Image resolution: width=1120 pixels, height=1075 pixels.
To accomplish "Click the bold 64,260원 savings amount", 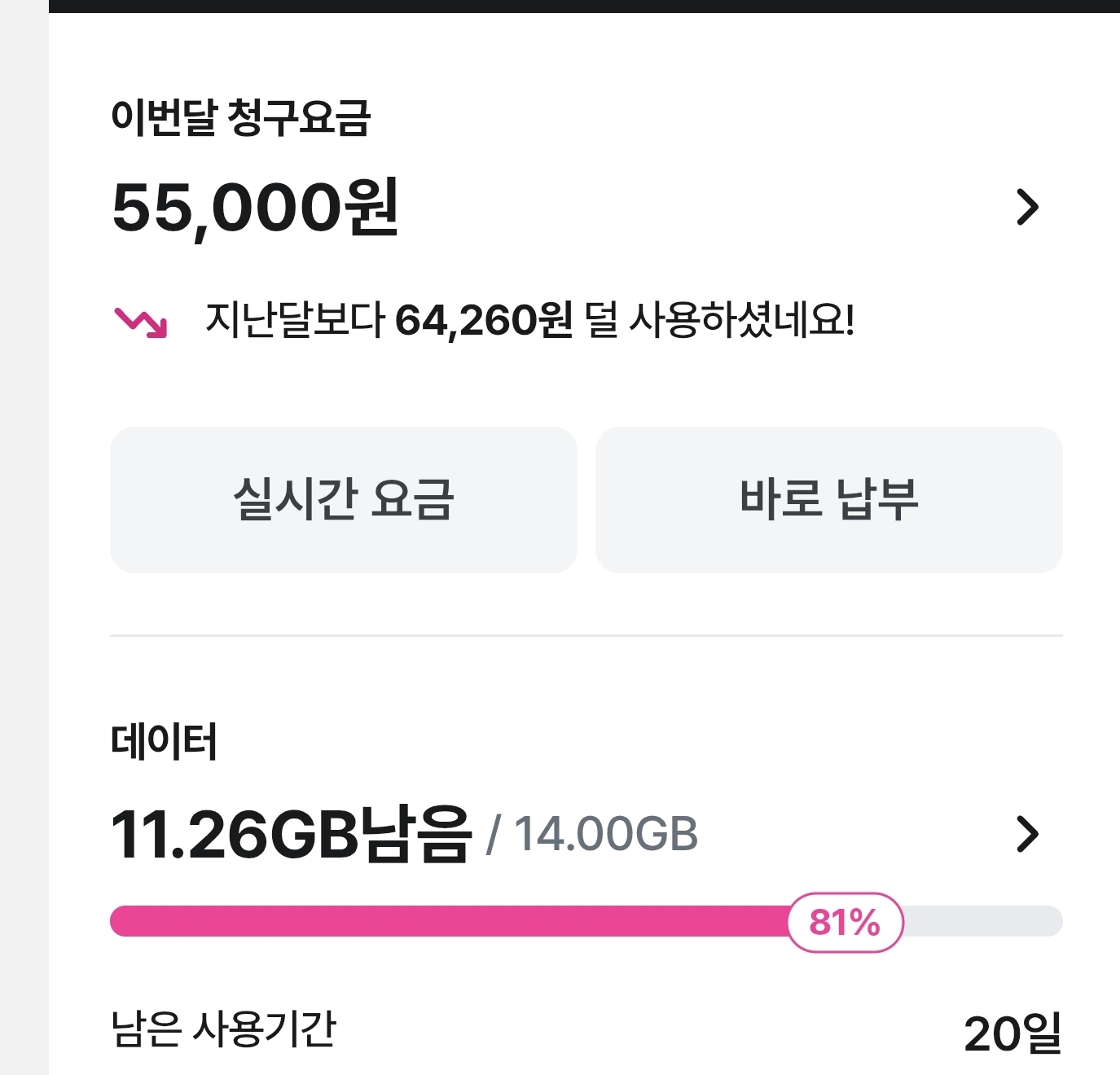I will click(484, 320).
